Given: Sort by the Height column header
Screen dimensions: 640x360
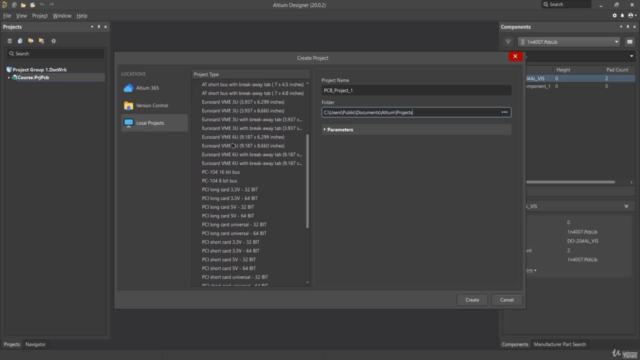Looking at the screenshot, I should (x=563, y=70).
